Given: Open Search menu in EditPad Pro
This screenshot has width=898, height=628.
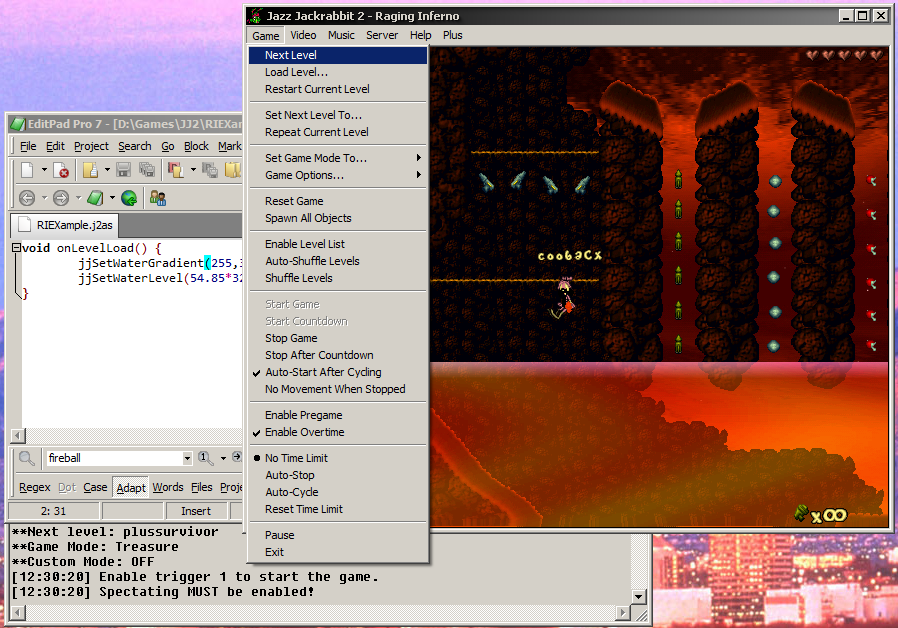Looking at the screenshot, I should click(135, 147).
